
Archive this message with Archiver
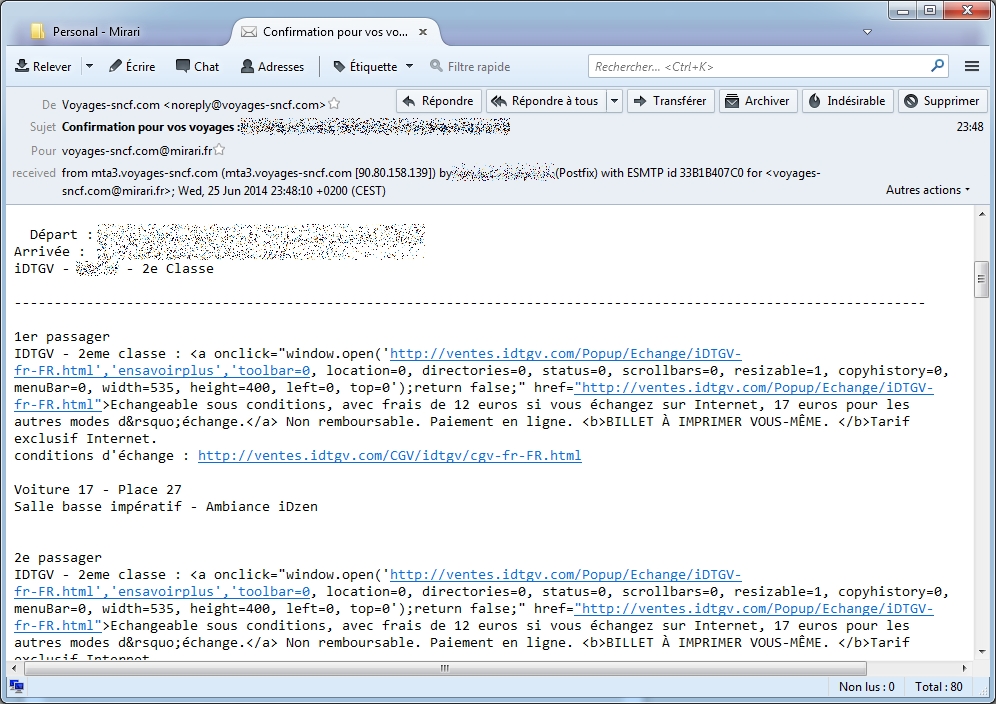click(757, 101)
